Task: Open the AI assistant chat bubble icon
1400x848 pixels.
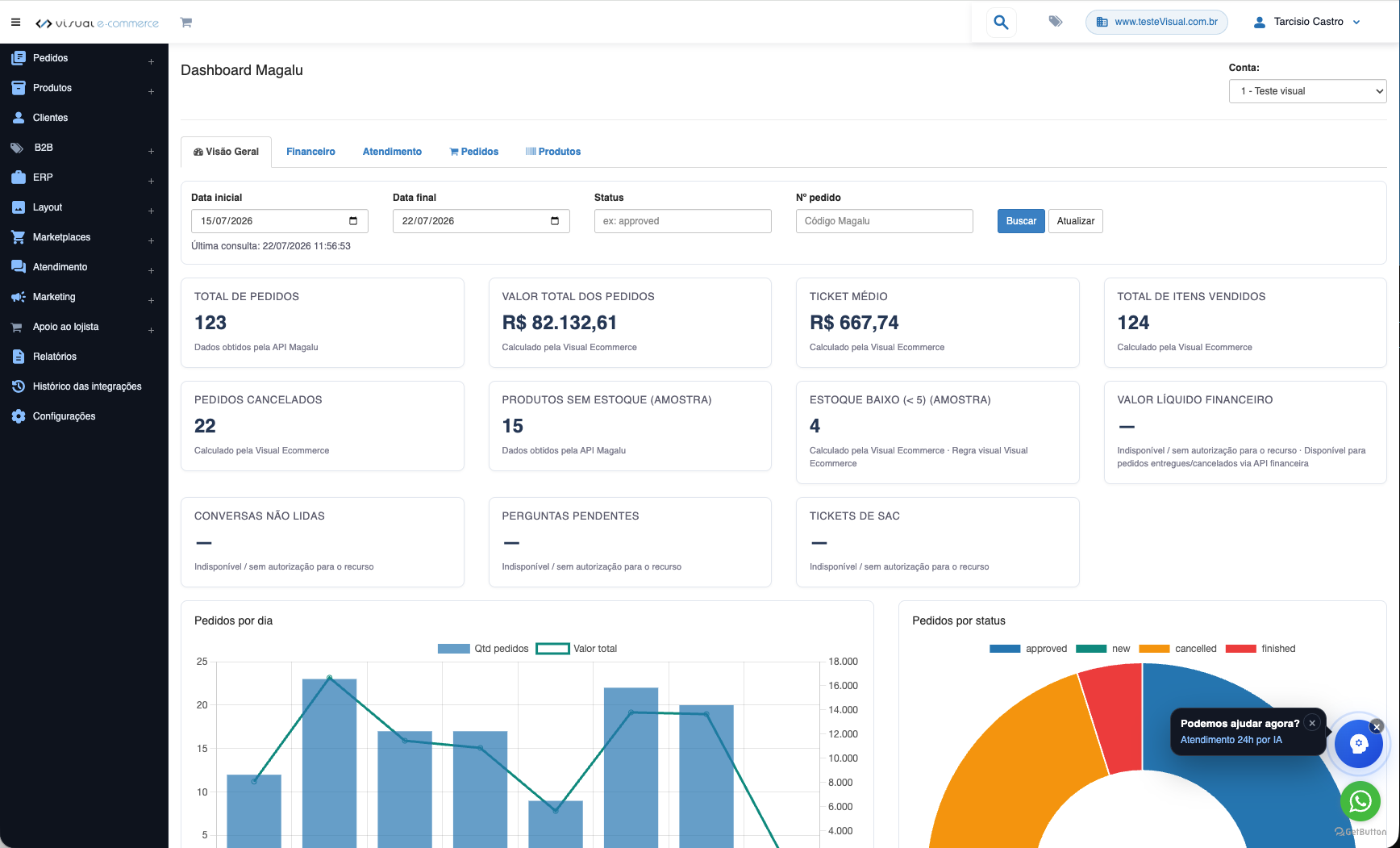Action: pos(1359,744)
